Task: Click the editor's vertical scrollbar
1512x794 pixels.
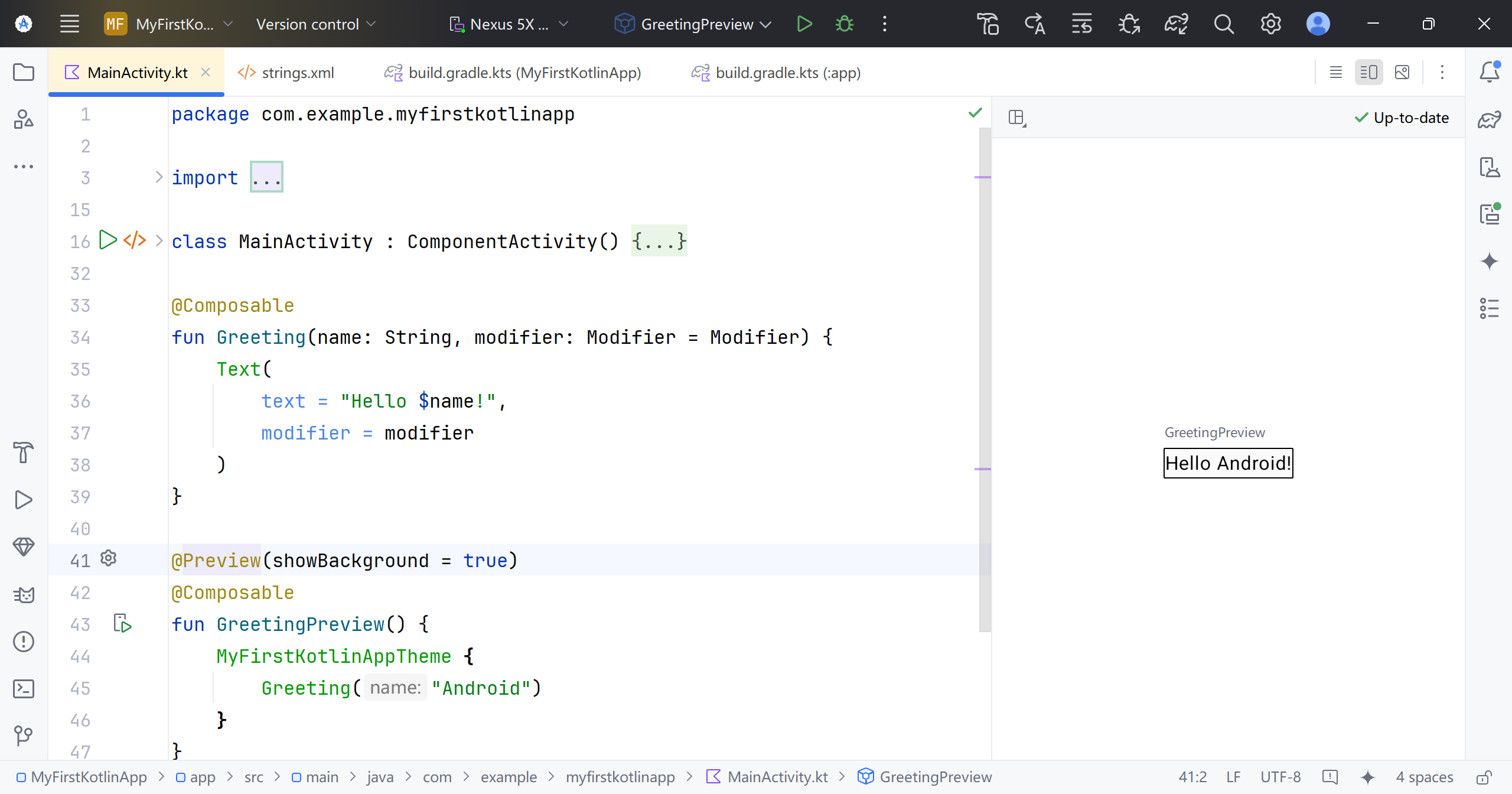Action: (985, 378)
